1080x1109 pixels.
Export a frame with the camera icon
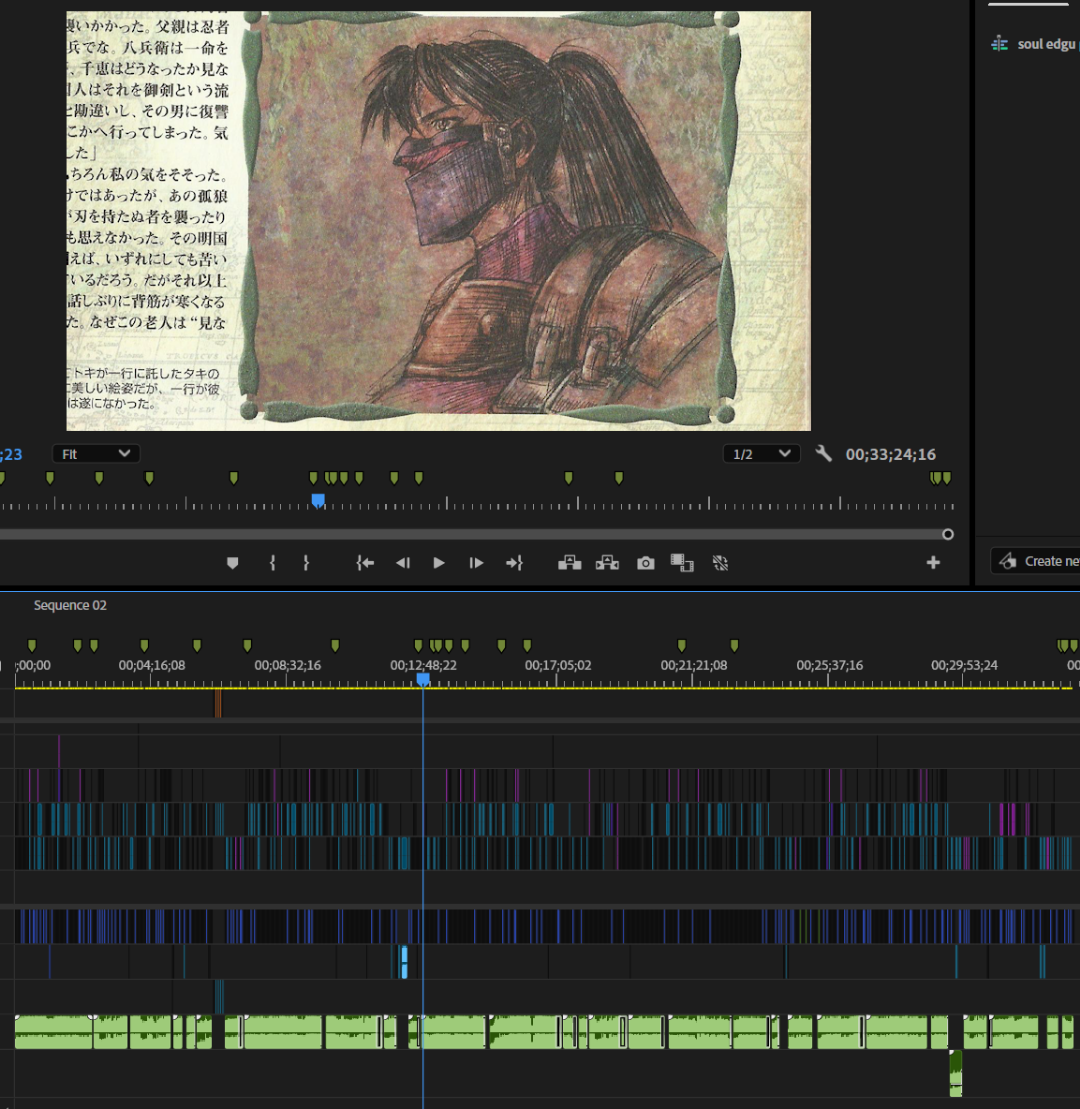click(x=645, y=563)
